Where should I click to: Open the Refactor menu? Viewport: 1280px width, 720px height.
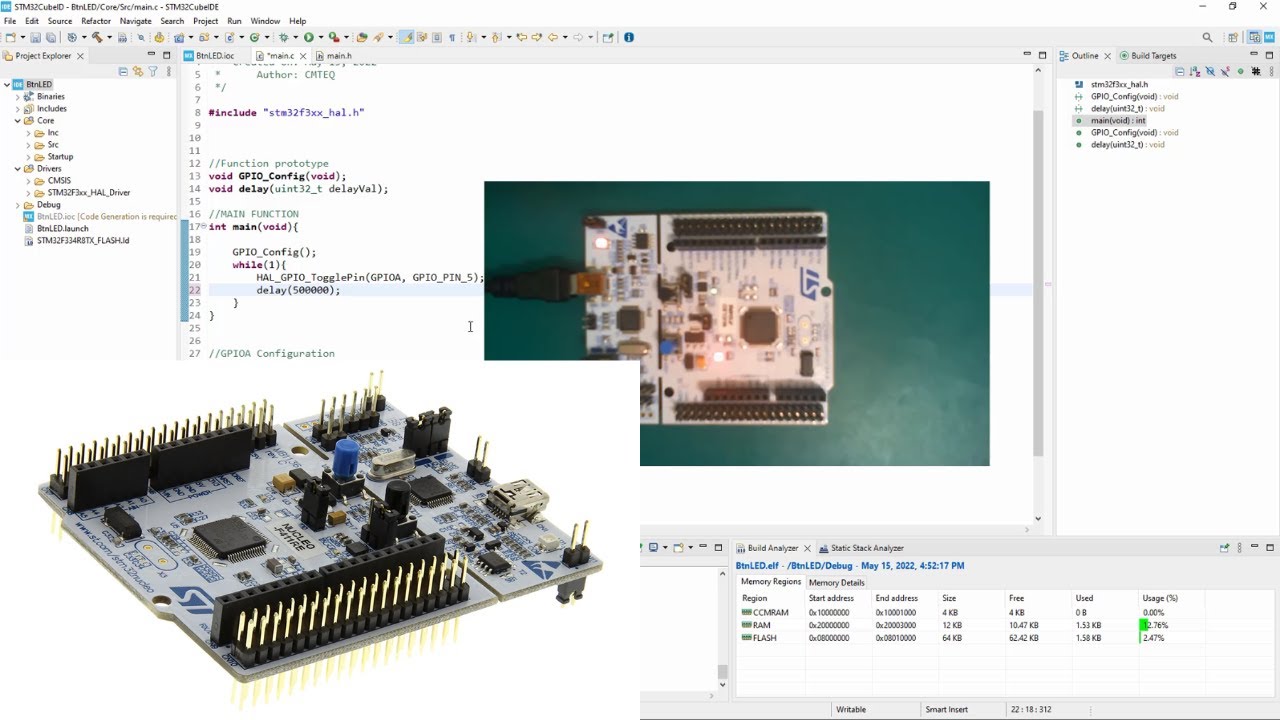(x=96, y=21)
